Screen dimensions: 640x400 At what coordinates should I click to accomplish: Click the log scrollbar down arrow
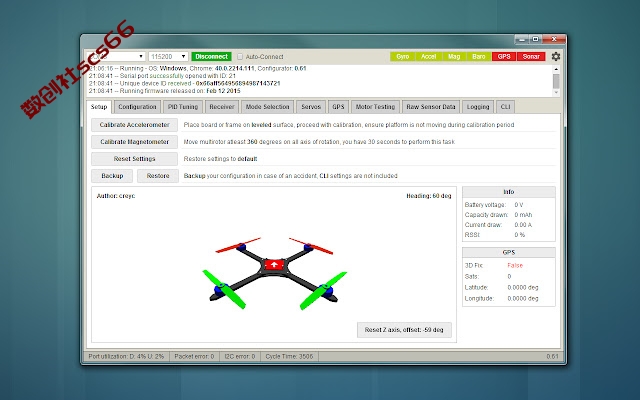tap(556, 92)
